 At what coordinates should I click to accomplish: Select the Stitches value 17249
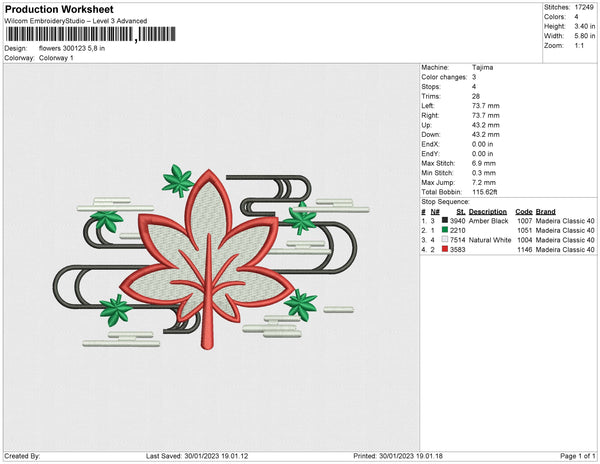[x=584, y=7]
